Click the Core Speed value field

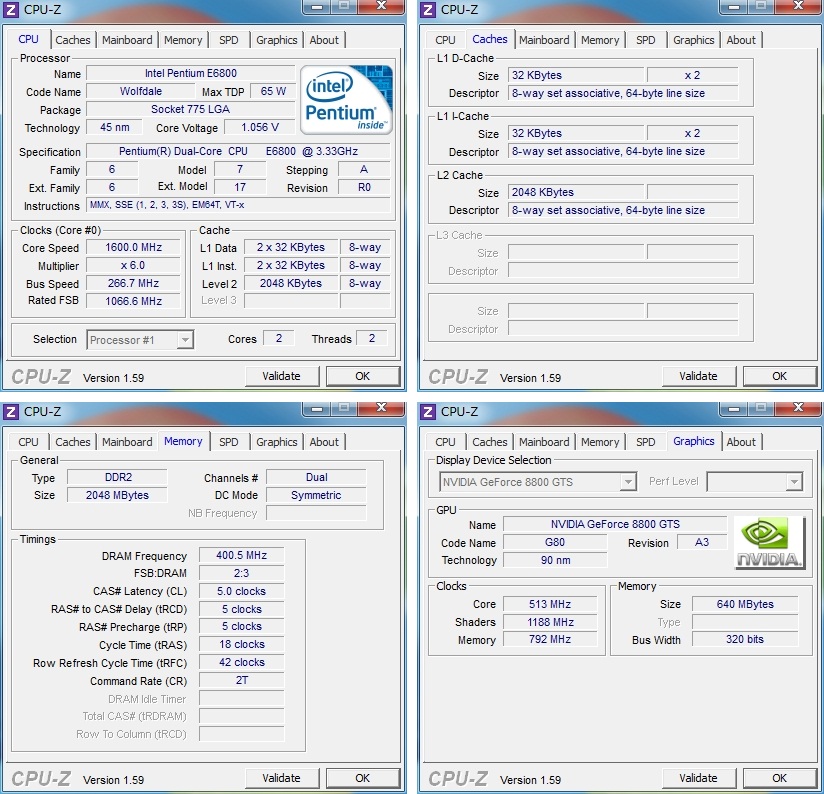coord(134,248)
